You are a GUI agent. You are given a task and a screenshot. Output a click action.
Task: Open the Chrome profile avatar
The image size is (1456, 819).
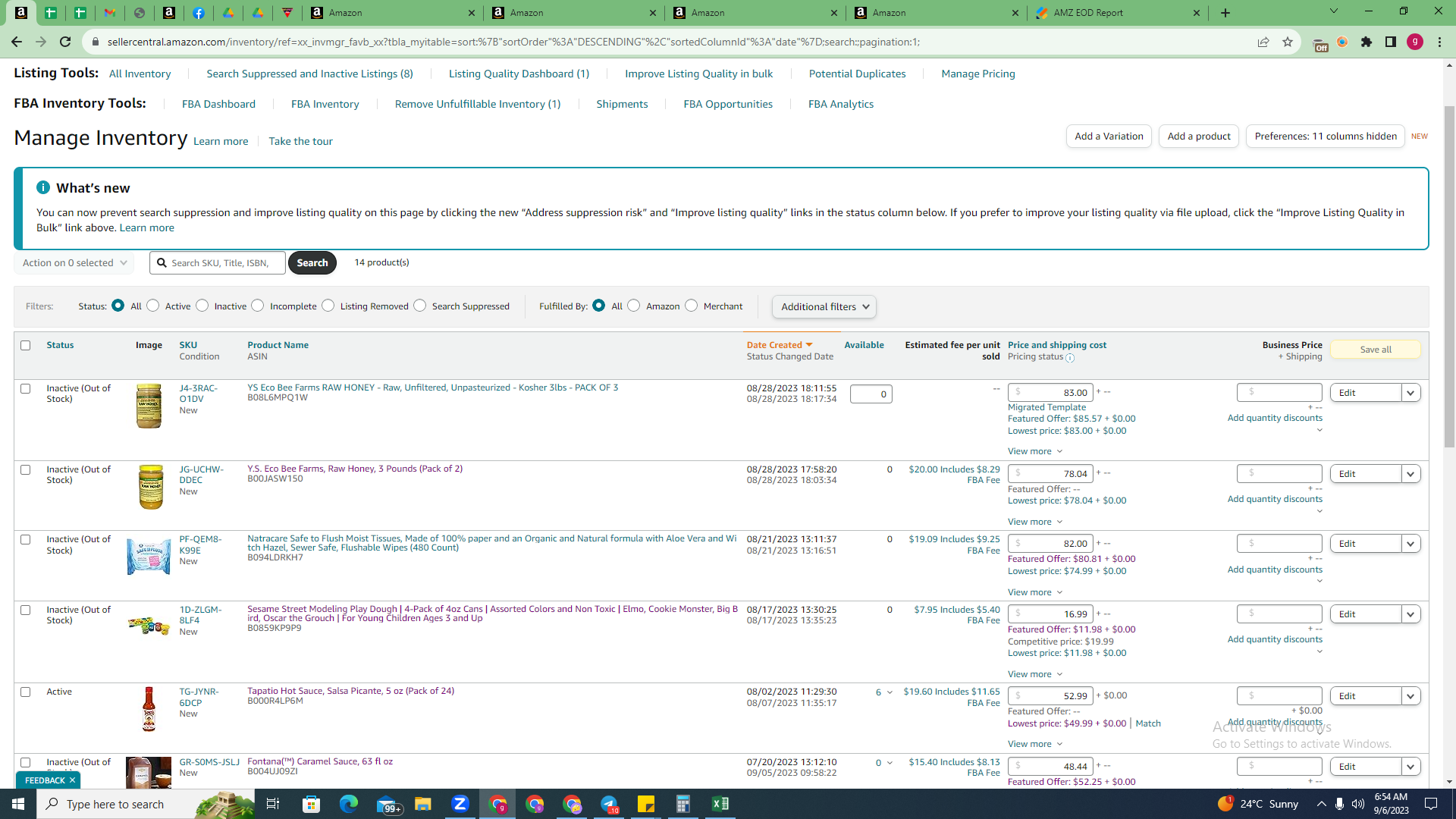1415,42
